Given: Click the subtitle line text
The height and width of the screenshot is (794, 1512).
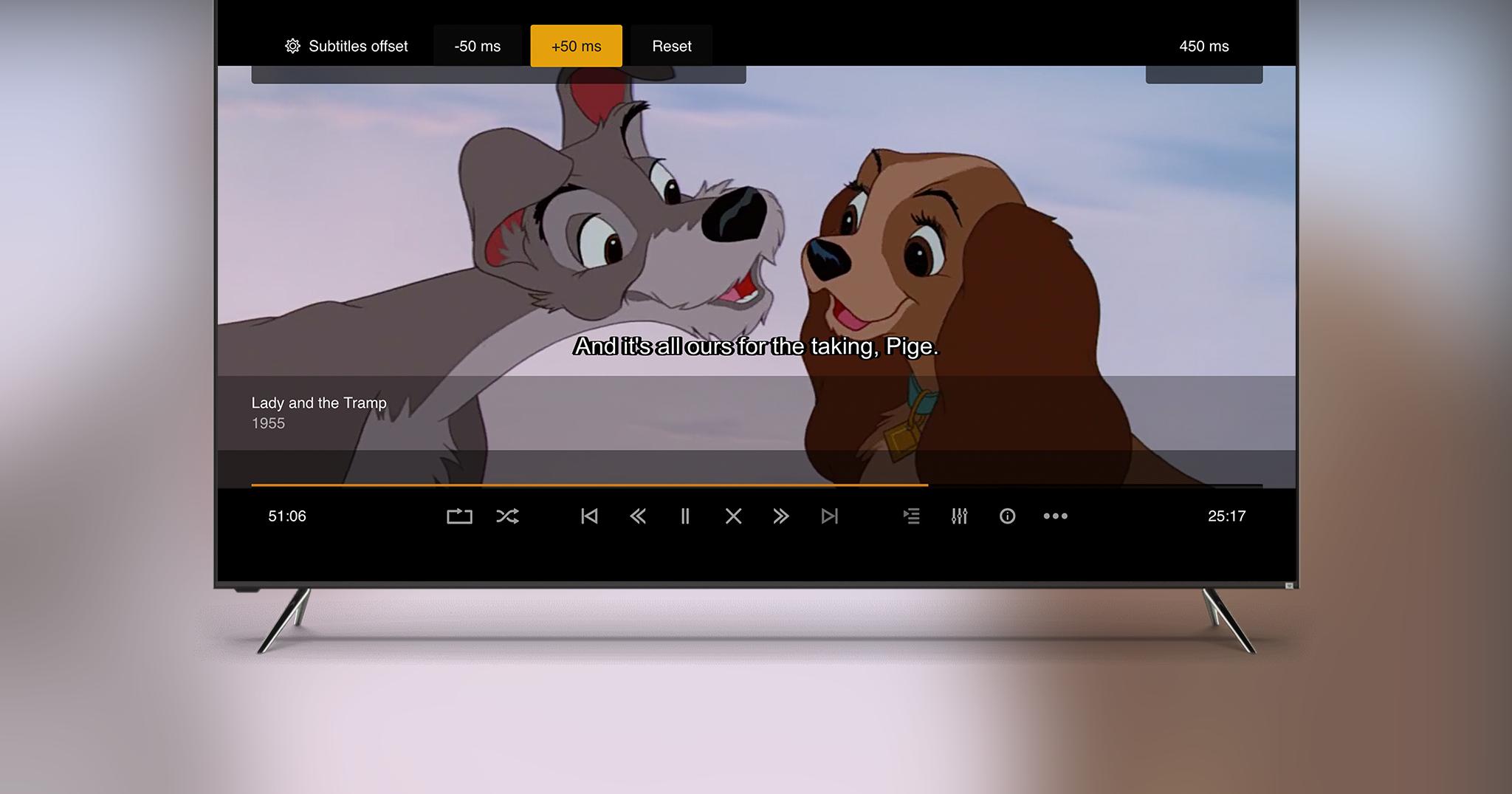Looking at the screenshot, I should click(x=756, y=346).
